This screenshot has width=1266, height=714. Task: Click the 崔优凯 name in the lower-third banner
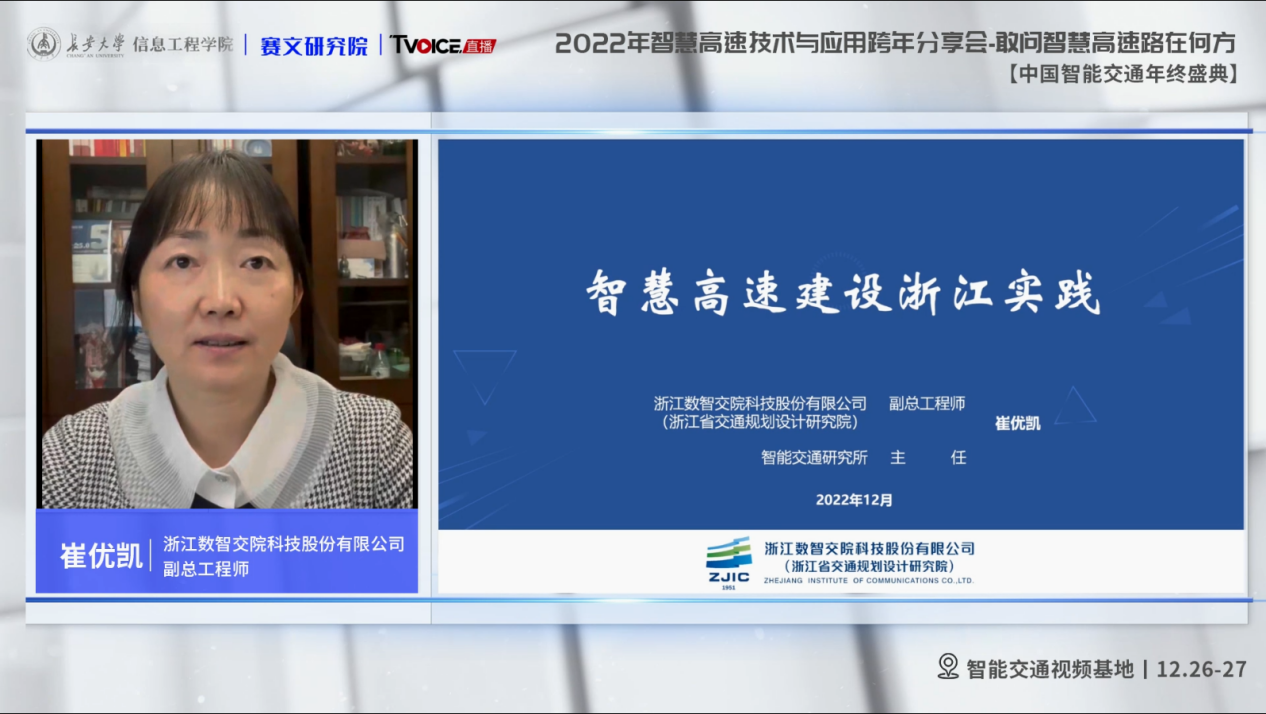[101, 556]
